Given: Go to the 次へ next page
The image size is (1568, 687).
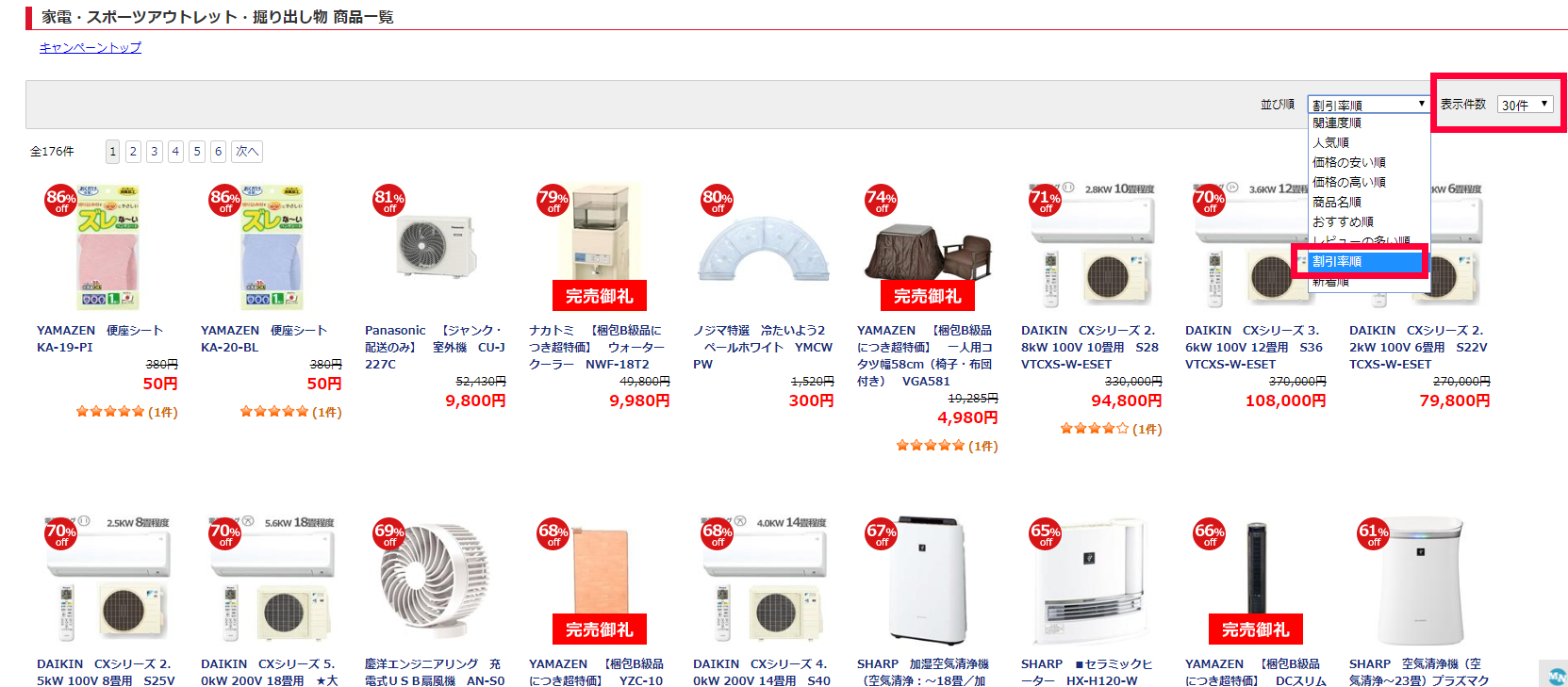Looking at the screenshot, I should point(247,151).
